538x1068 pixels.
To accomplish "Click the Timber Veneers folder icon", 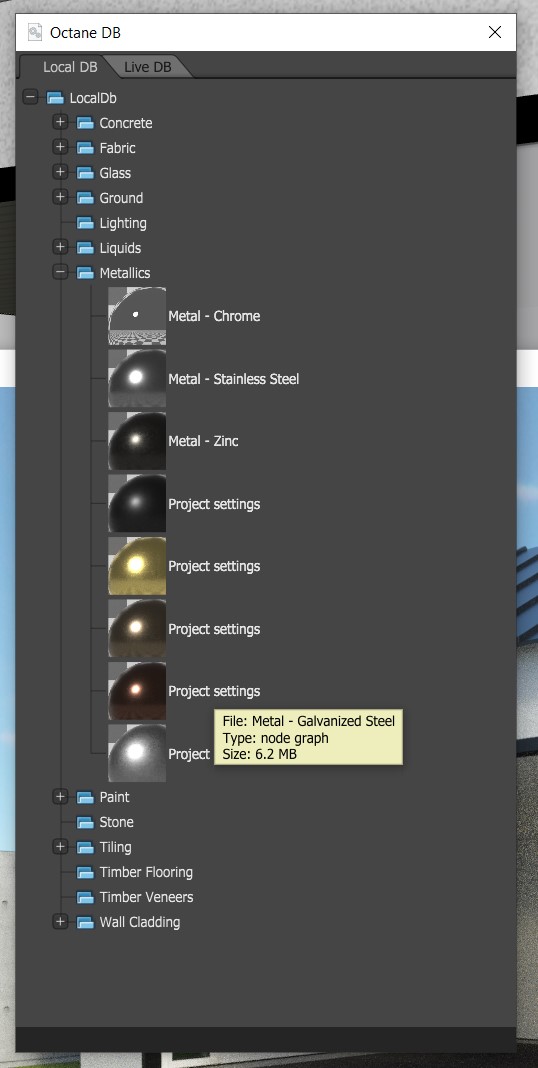I will [x=85, y=897].
